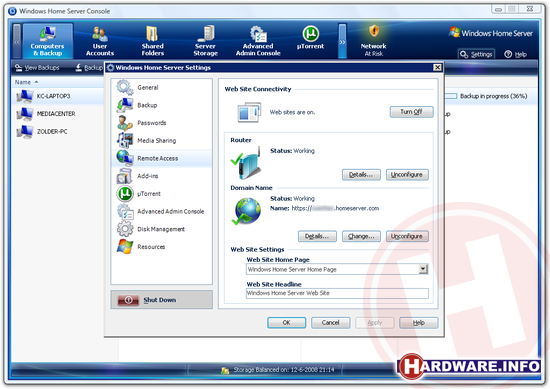Select Disk Management in settings list
Screen dimensions: 550x389
162,229
